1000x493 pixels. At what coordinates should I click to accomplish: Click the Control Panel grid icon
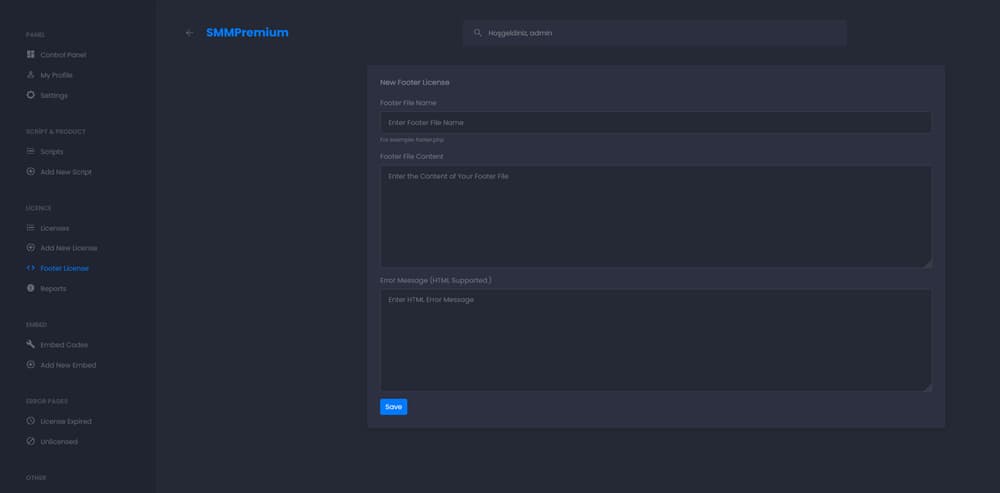tap(31, 55)
